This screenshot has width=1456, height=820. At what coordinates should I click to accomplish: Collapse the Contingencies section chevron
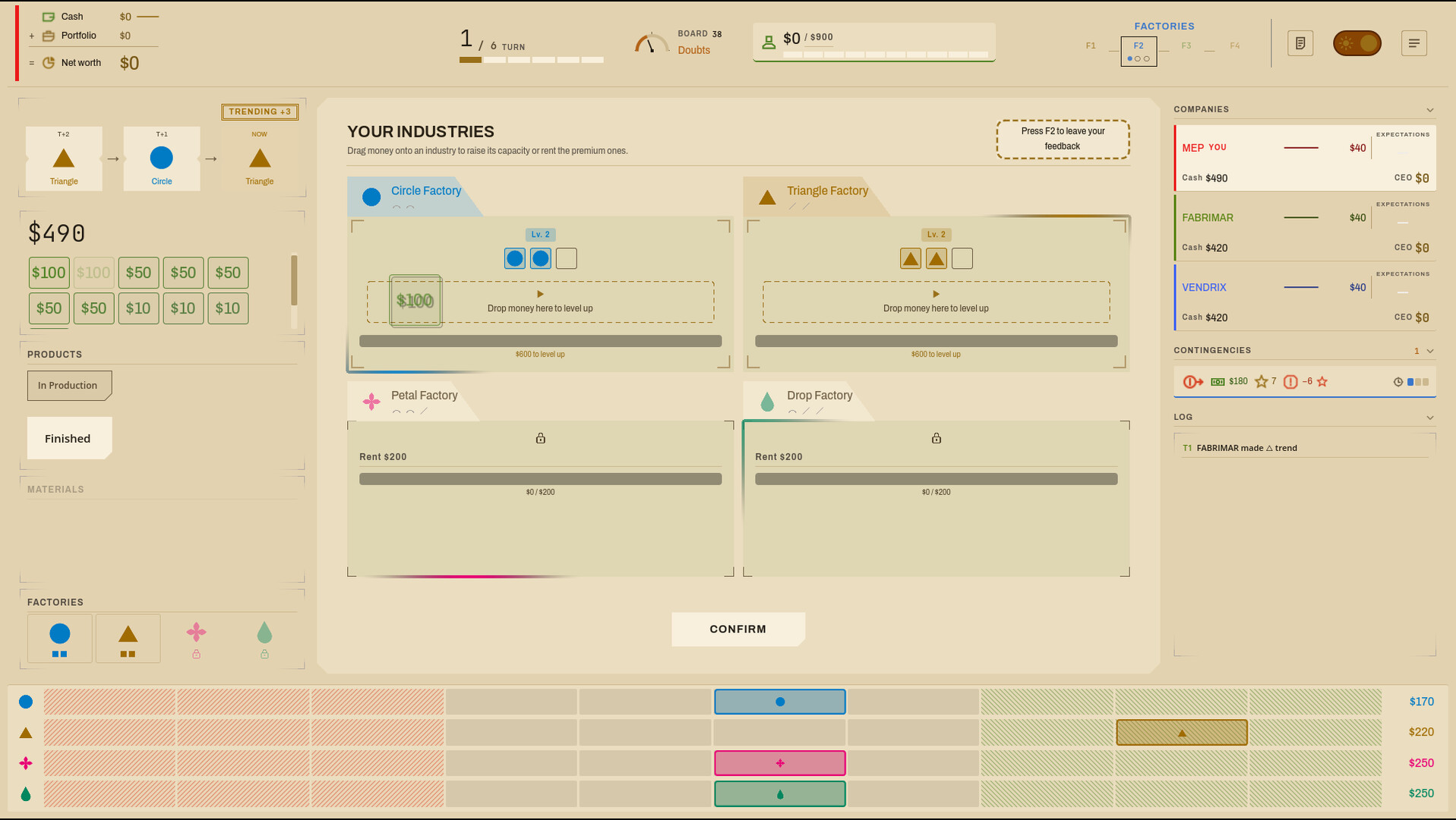(1430, 351)
